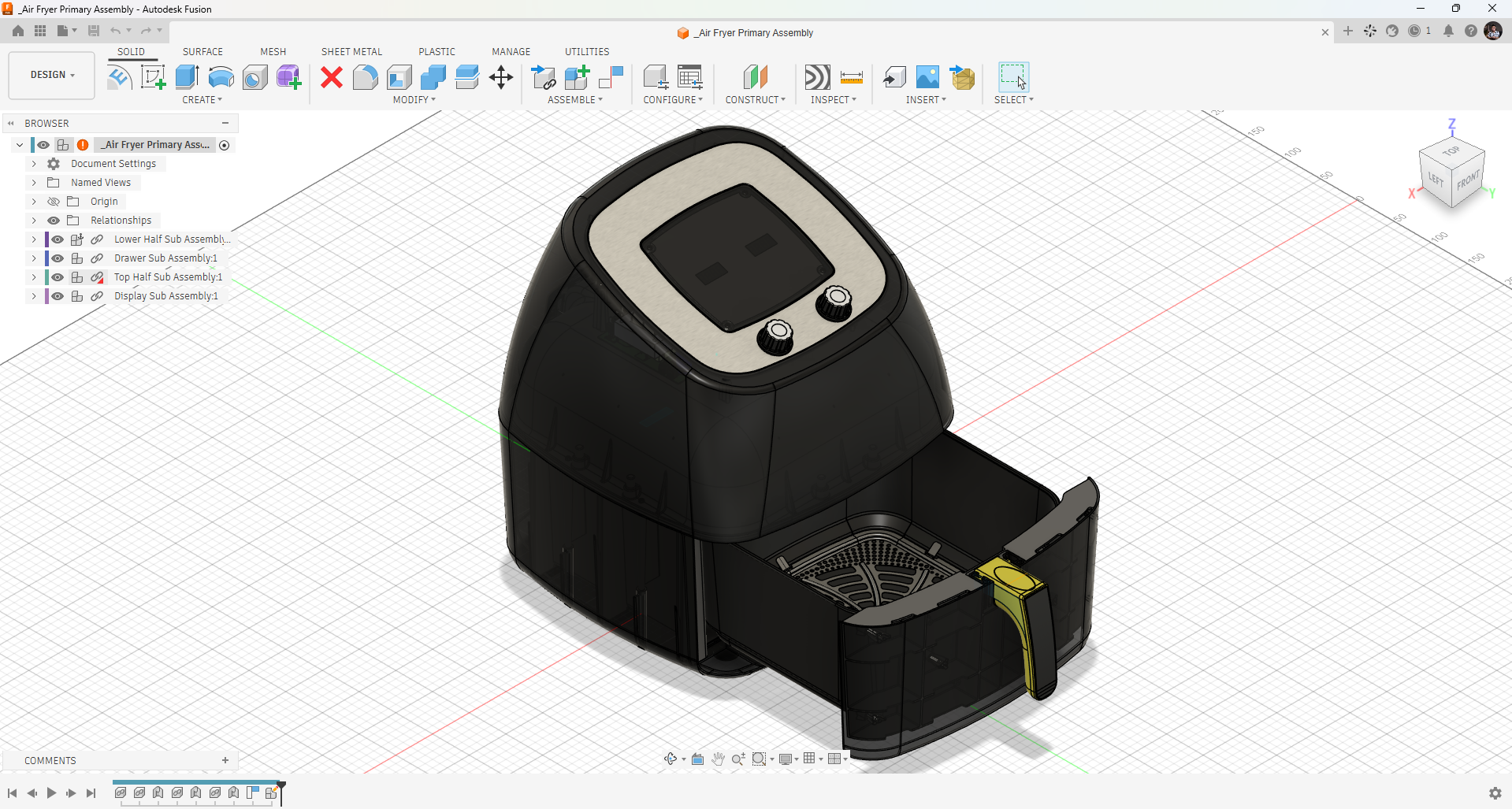1512x809 pixels.
Task: Hide the Drawer Sub Assembly:1
Action: click(58, 258)
